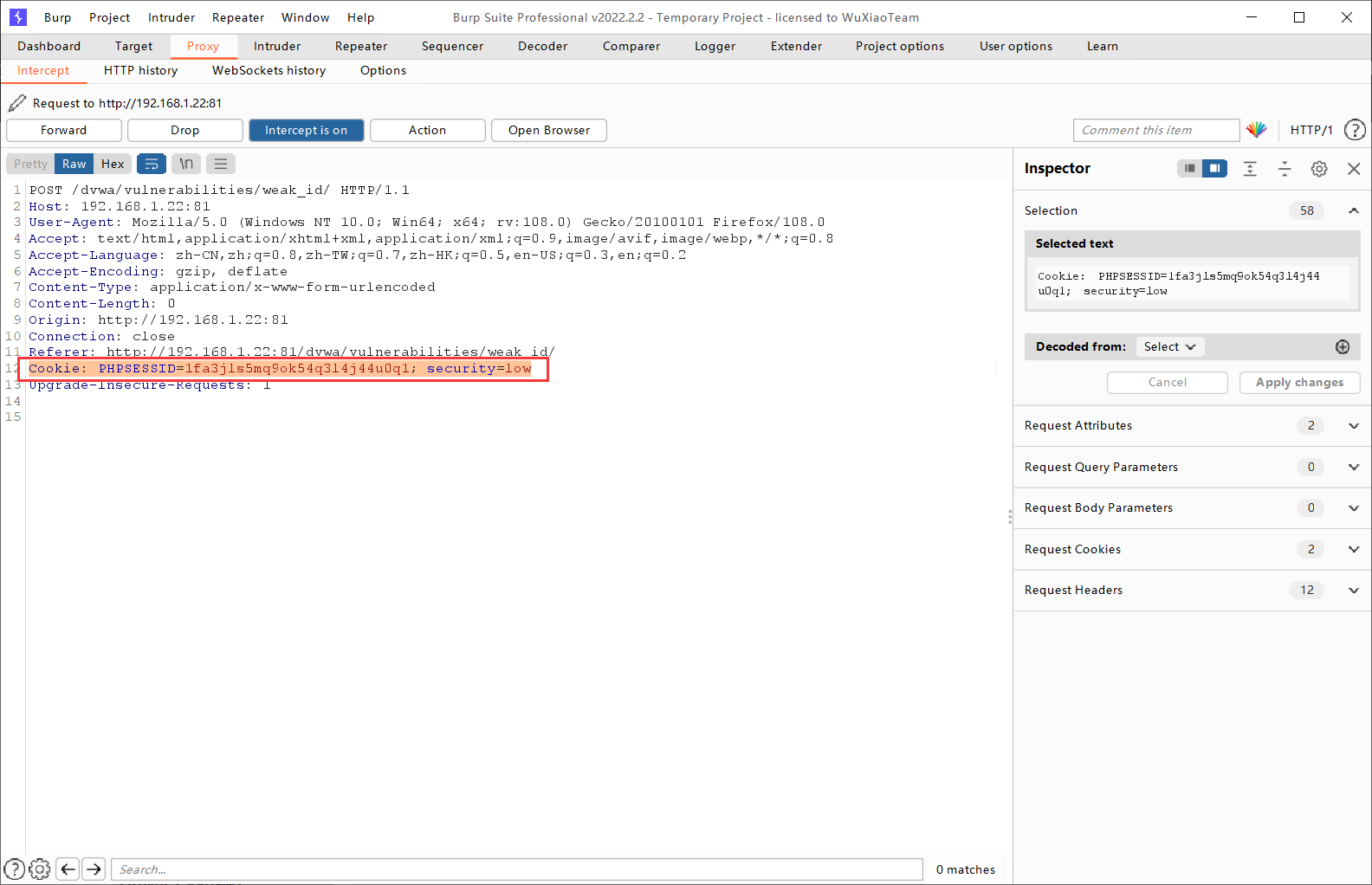Switch Inspector to side-by-side layout view

coord(1215,168)
